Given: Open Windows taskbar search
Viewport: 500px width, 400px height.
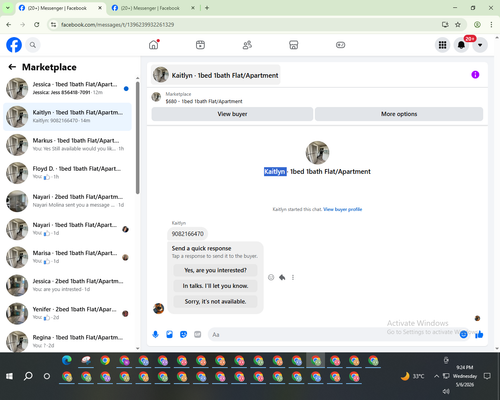Looking at the screenshot, I should [28, 376].
